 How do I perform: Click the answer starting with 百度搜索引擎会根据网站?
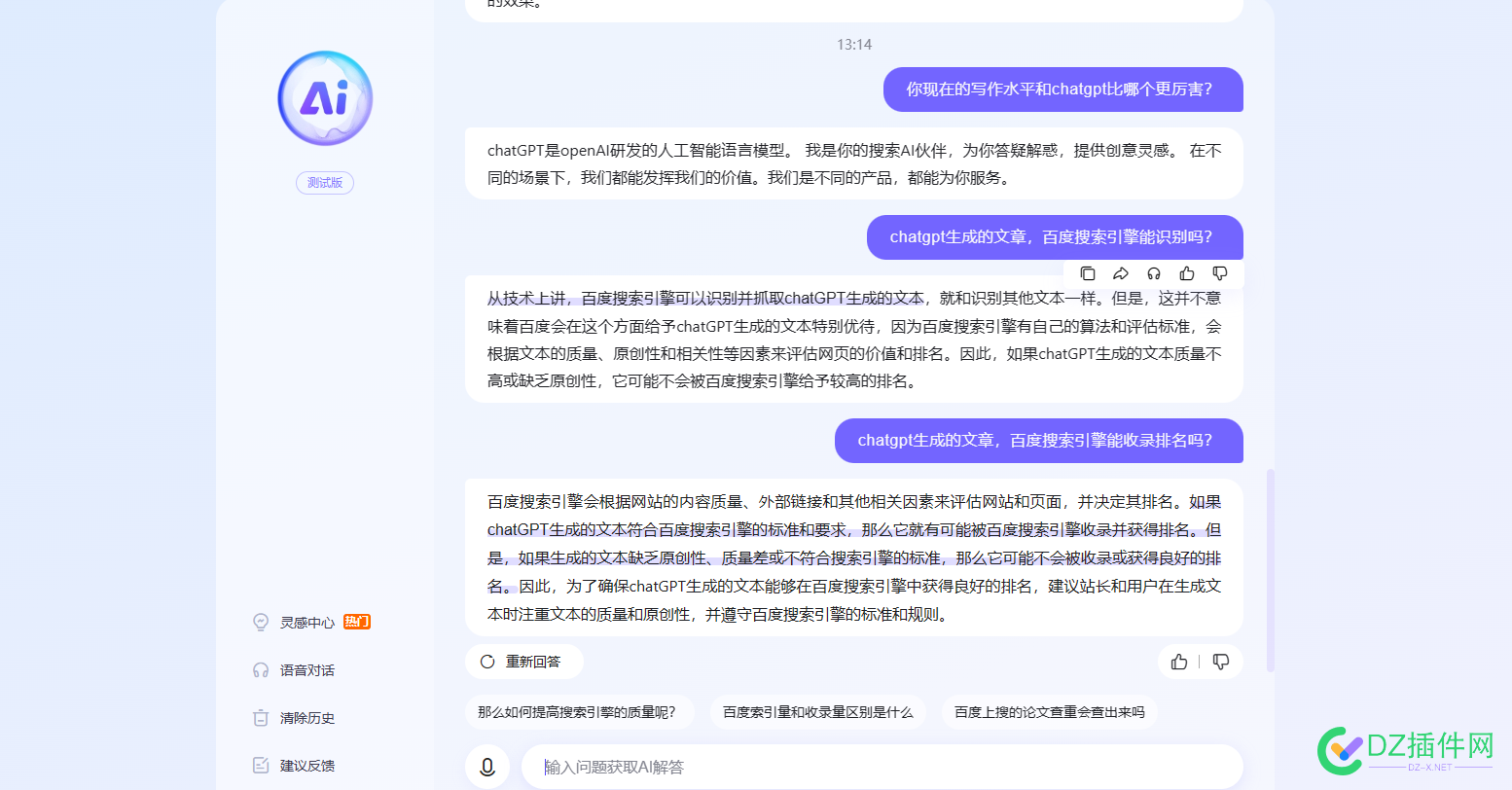854,557
